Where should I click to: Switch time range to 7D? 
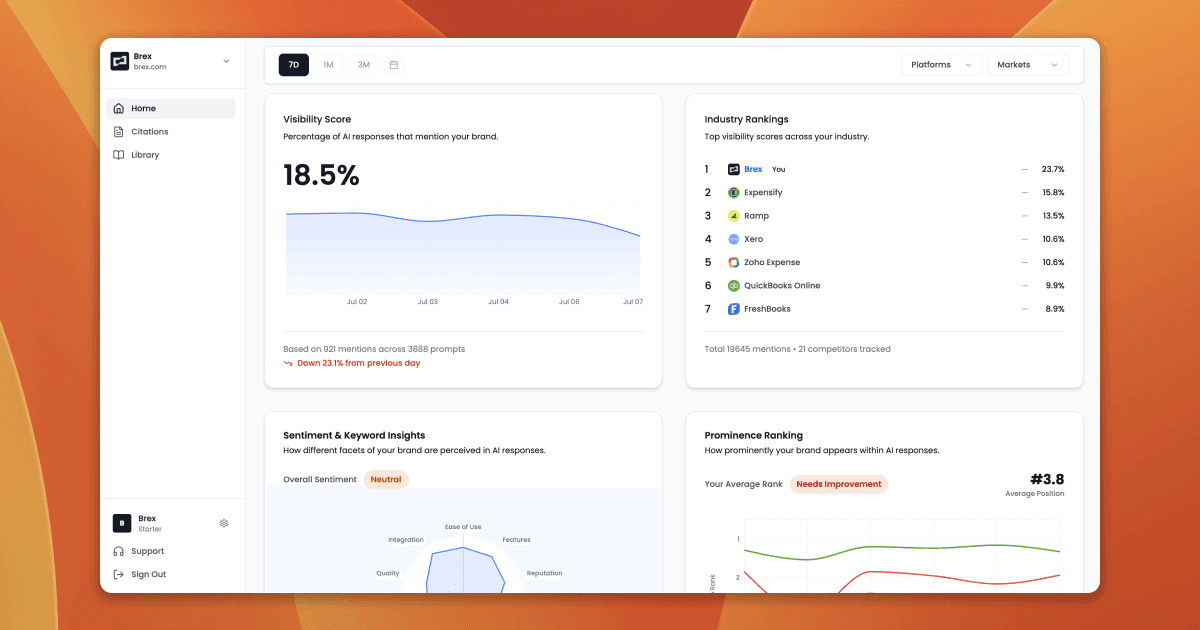[293, 65]
